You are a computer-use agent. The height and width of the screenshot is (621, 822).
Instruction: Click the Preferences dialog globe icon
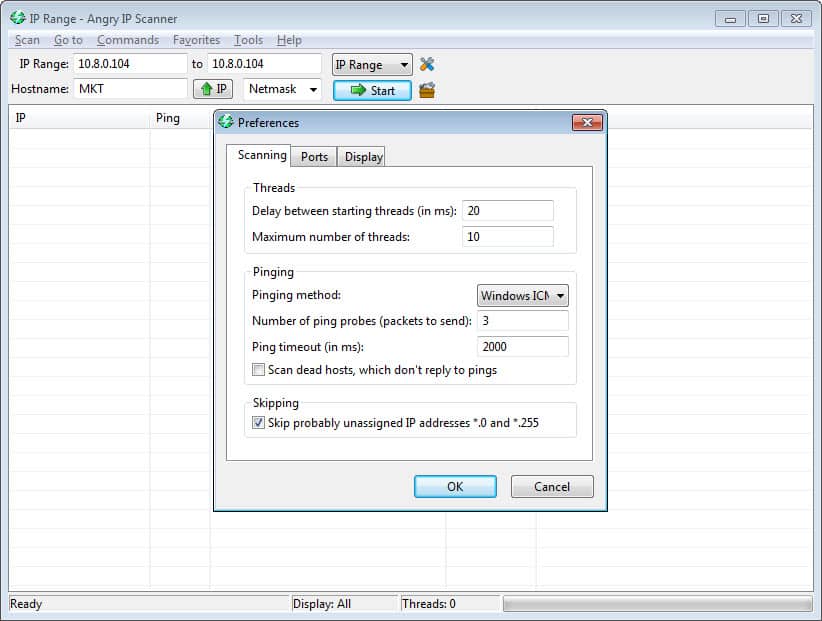point(226,122)
